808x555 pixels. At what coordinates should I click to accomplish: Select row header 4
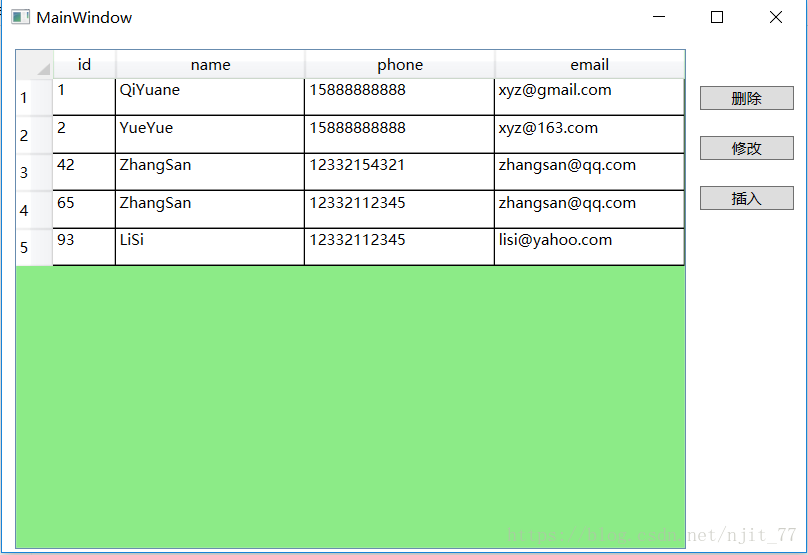pyautogui.click(x=35, y=210)
